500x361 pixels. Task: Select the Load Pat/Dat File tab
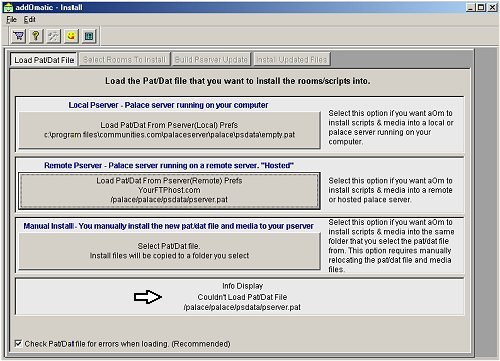[44, 60]
